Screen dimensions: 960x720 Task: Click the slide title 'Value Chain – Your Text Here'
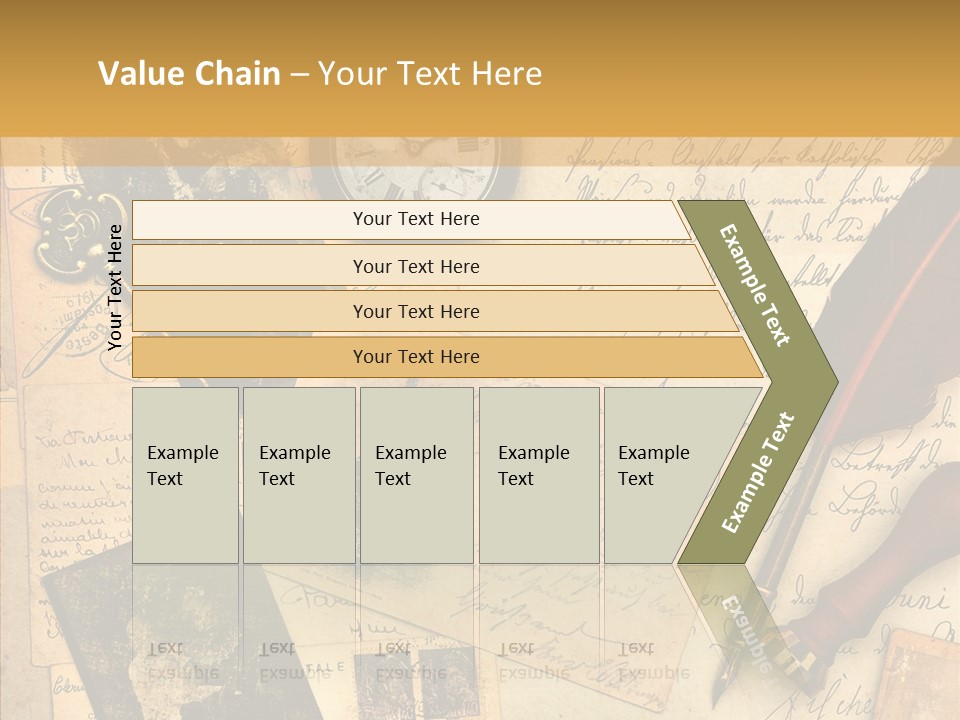[320, 74]
